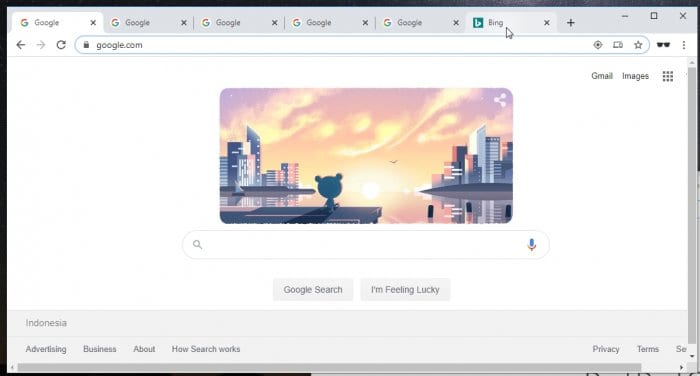The image size is (700, 376).
Task: Click the horizontal scrollbar at bottom
Action: click(x=329, y=368)
